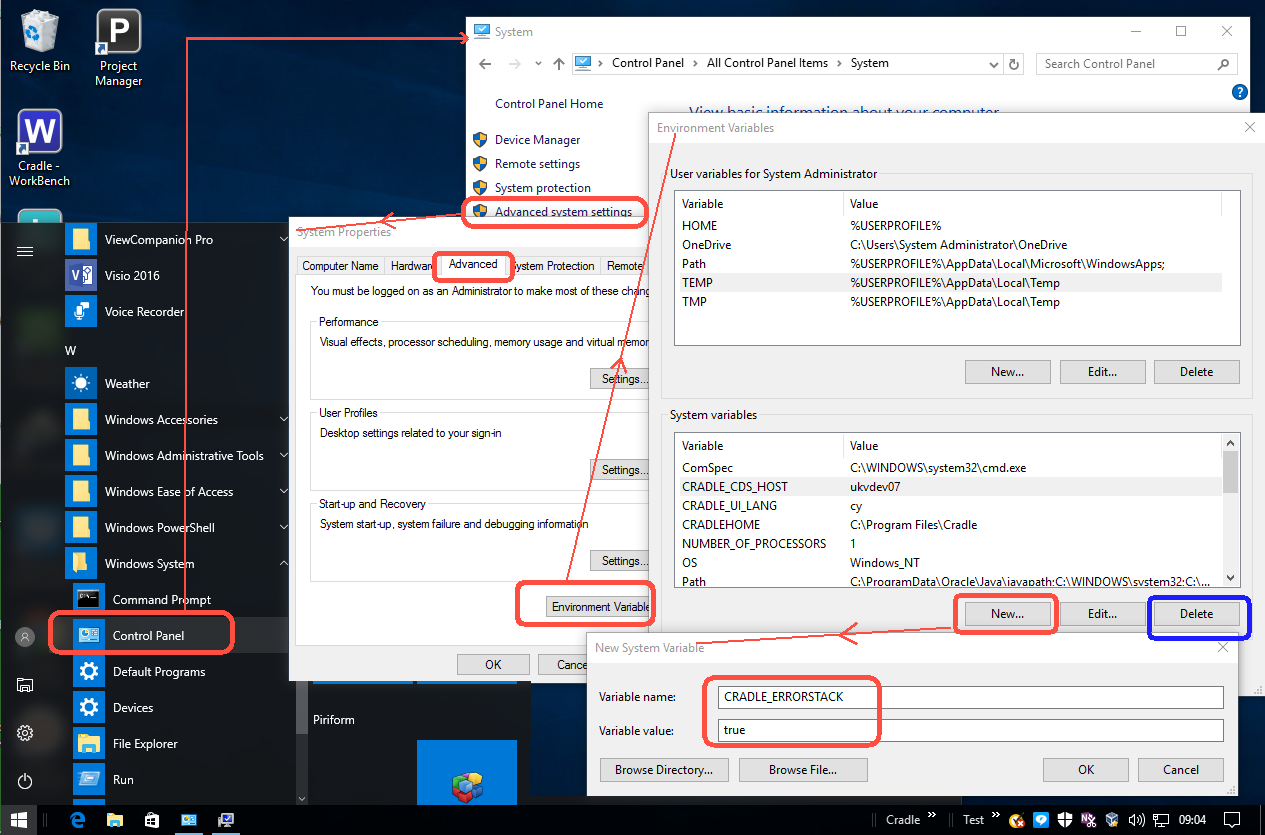Click the Start menu Power icon
The width and height of the screenshot is (1265, 835).
pos(25,781)
